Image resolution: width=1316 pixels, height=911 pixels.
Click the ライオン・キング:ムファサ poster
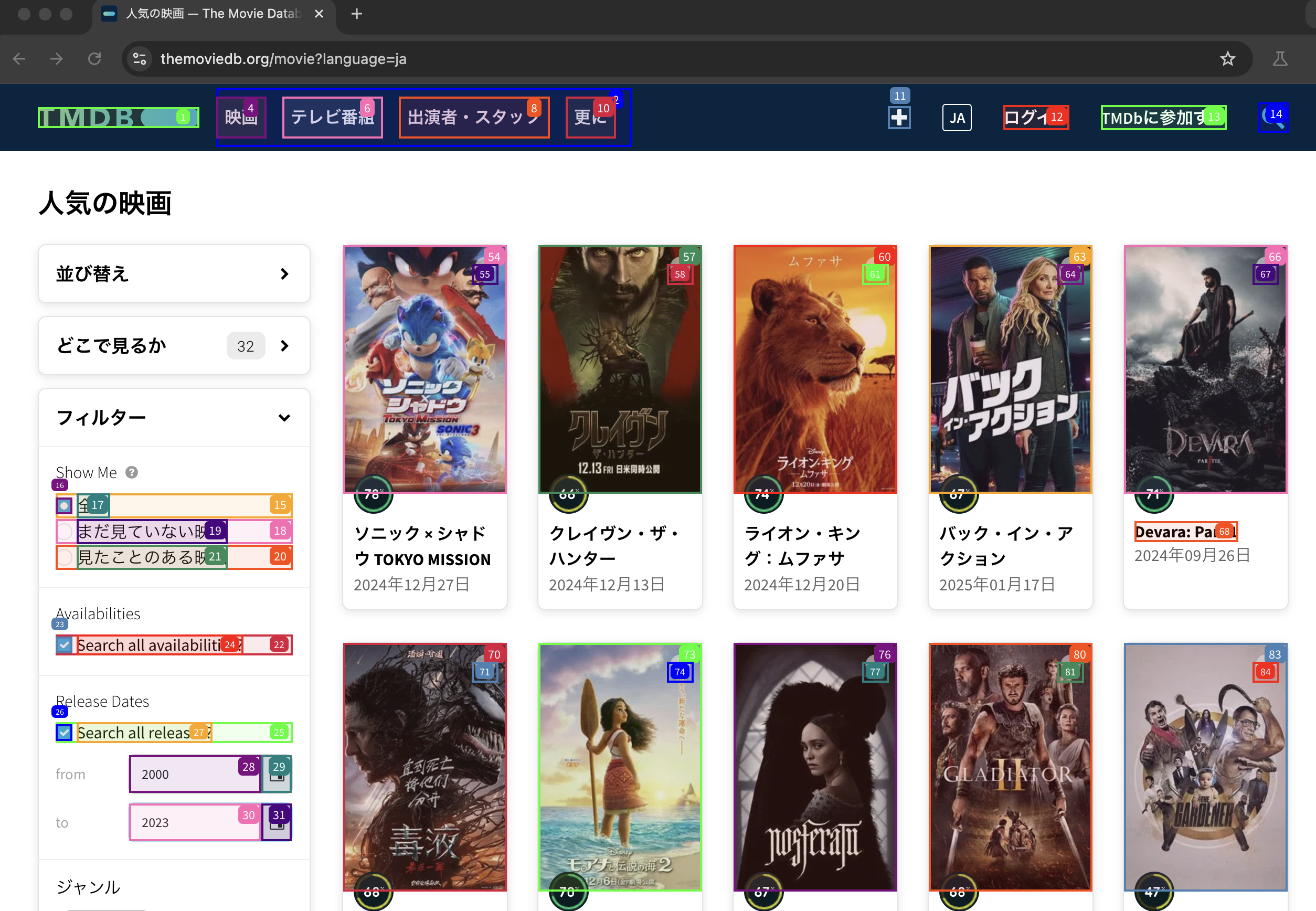[814, 369]
